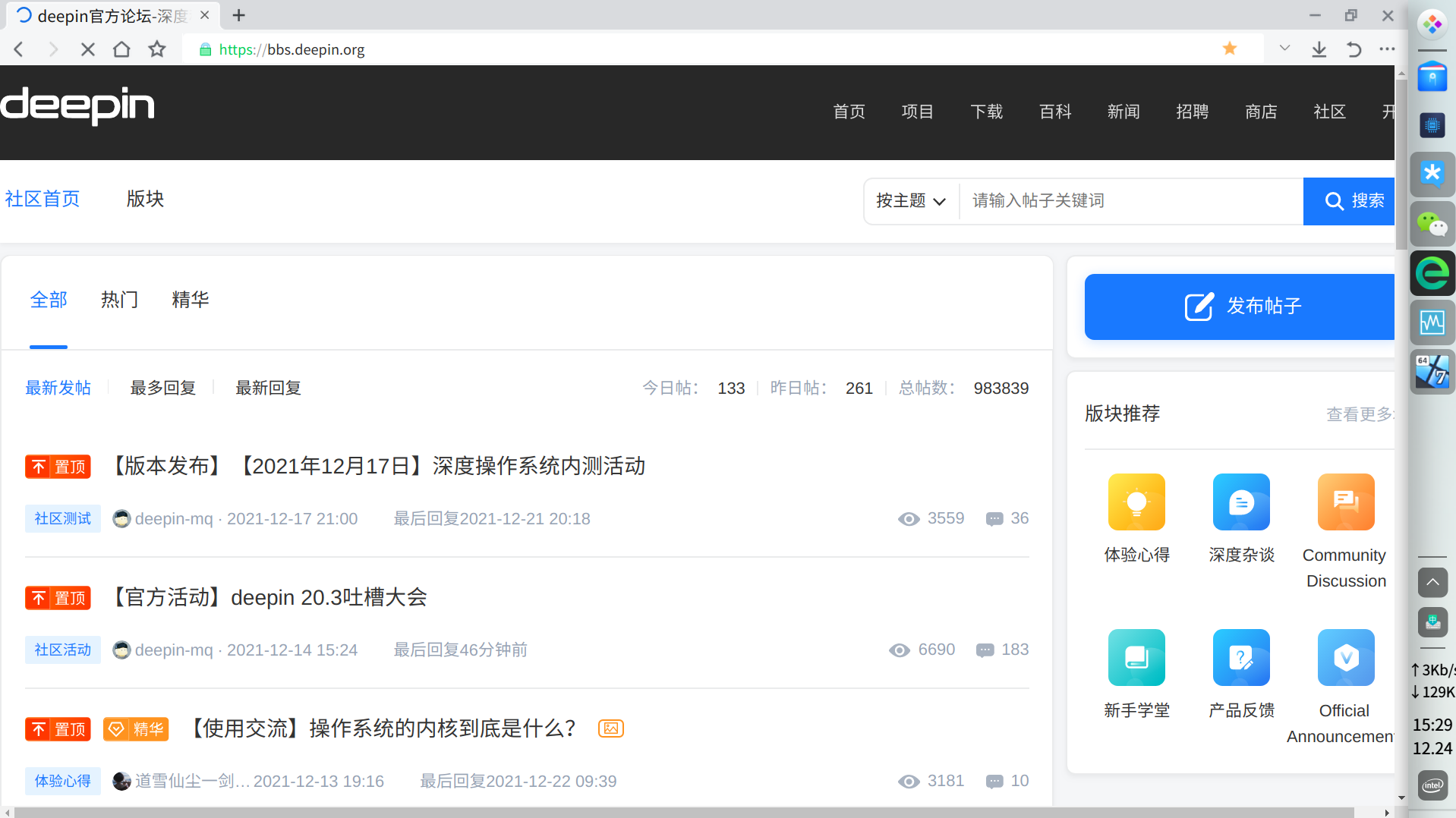Click 查看更多 in 版块推荐
The image size is (1456, 818).
[x=1360, y=414]
